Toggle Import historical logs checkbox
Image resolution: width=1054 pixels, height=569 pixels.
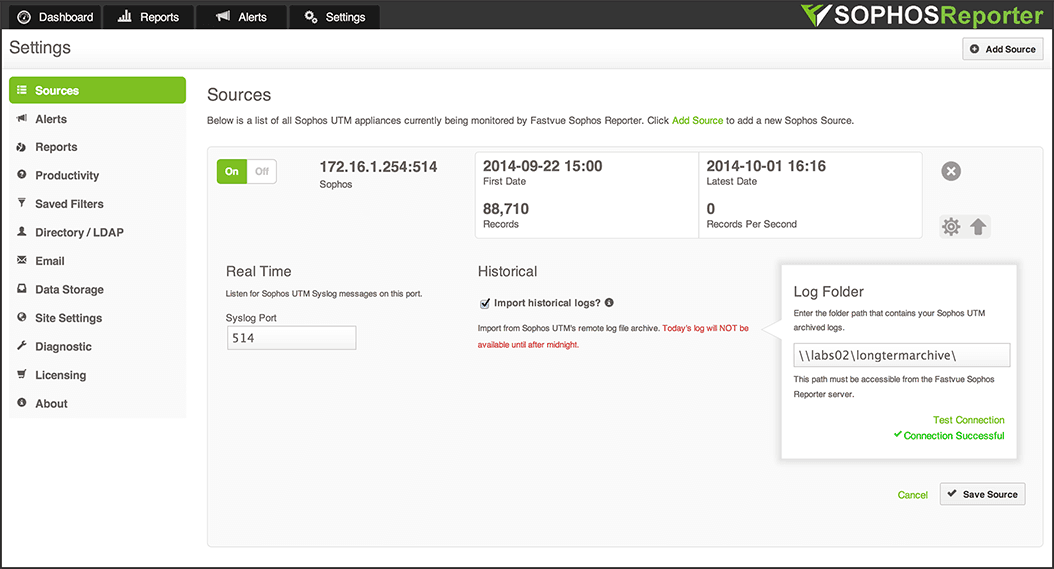(485, 304)
